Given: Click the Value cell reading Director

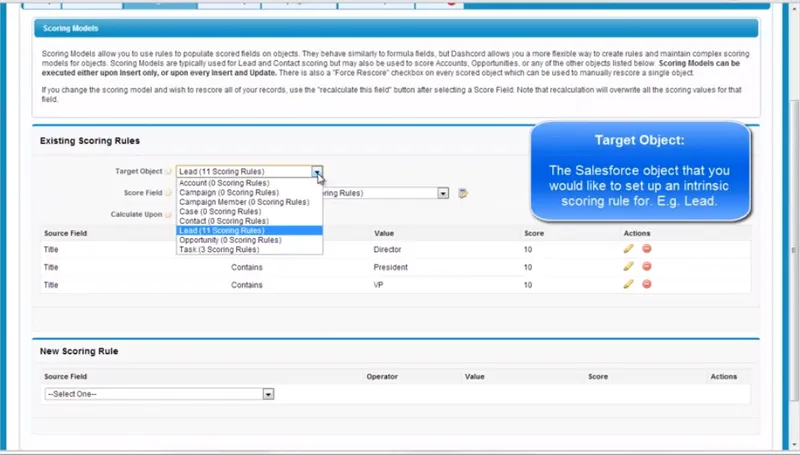Looking at the screenshot, I should click(x=387, y=249).
